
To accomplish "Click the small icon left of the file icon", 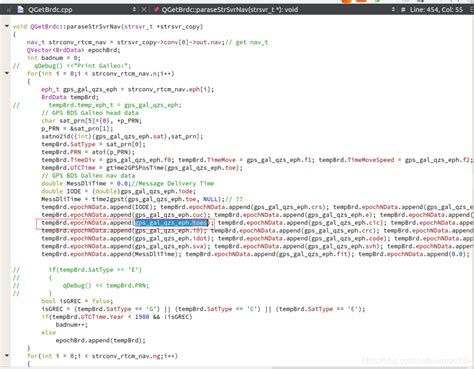I will (9, 10).
